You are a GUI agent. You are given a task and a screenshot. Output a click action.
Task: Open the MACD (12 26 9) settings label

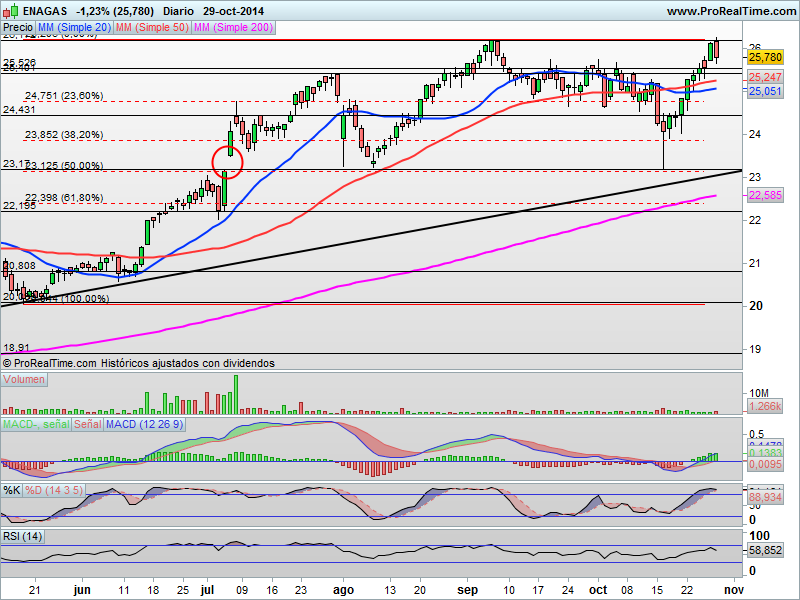144,424
